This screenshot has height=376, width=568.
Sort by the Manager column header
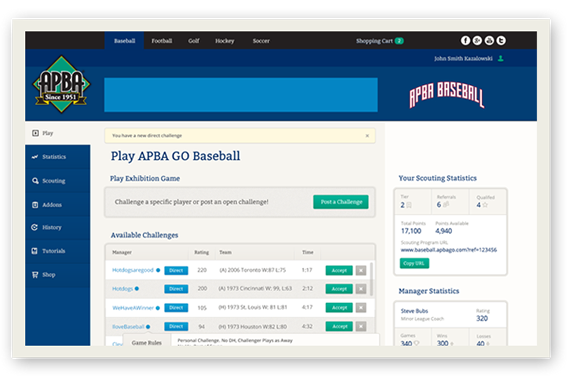(122, 252)
